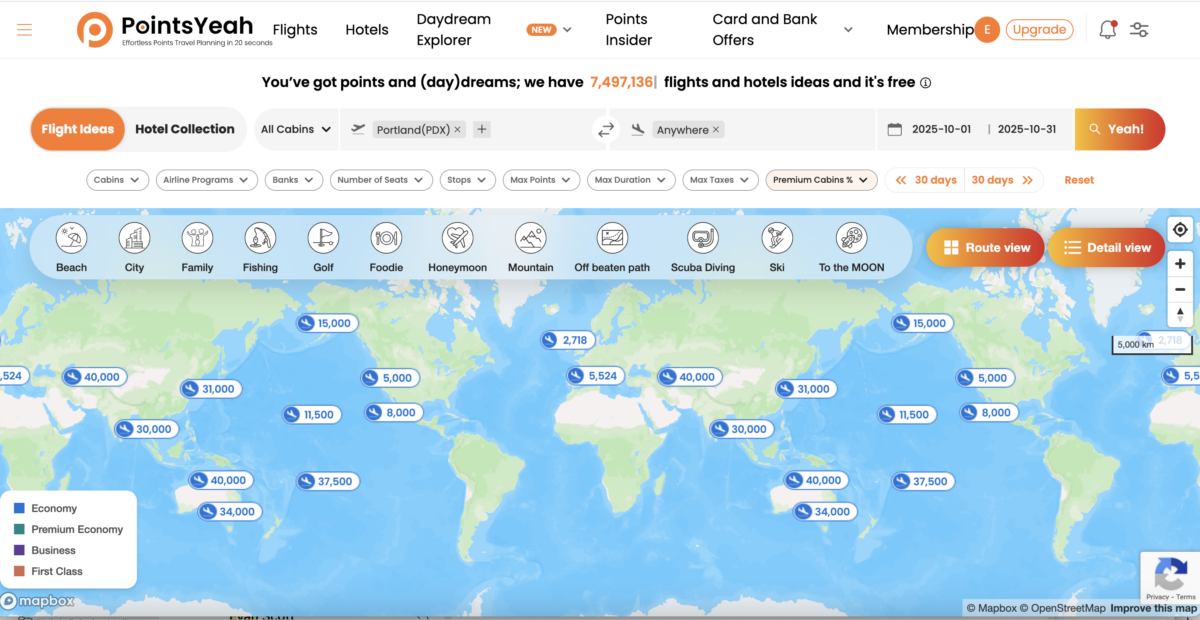The width and height of the screenshot is (1200, 620).
Task: Zoom out the map with minus
Action: 1180,289
